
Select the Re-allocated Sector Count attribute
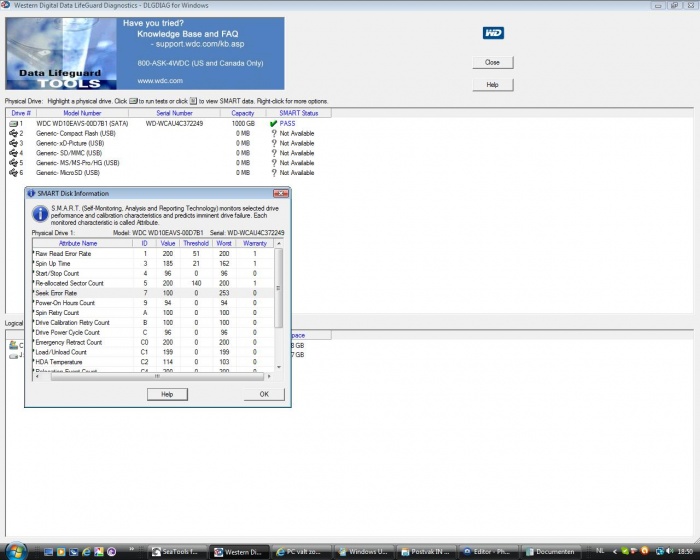(153, 283)
